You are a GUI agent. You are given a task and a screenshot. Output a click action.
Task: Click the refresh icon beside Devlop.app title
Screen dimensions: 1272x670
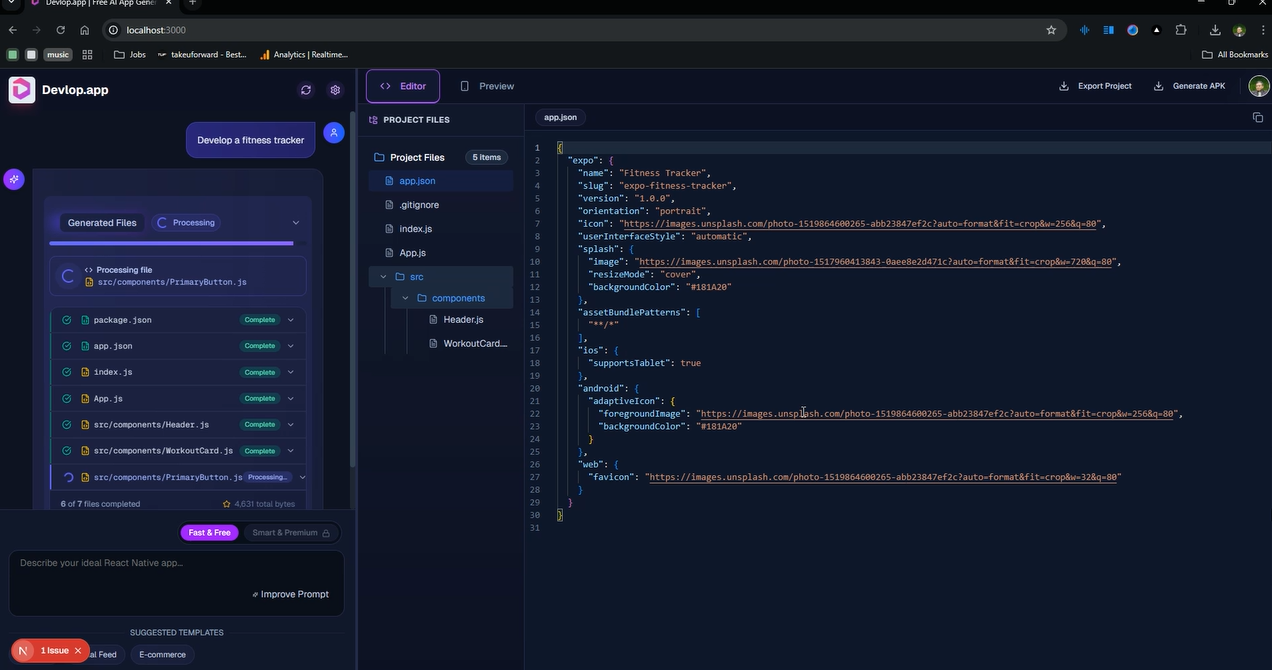306,90
